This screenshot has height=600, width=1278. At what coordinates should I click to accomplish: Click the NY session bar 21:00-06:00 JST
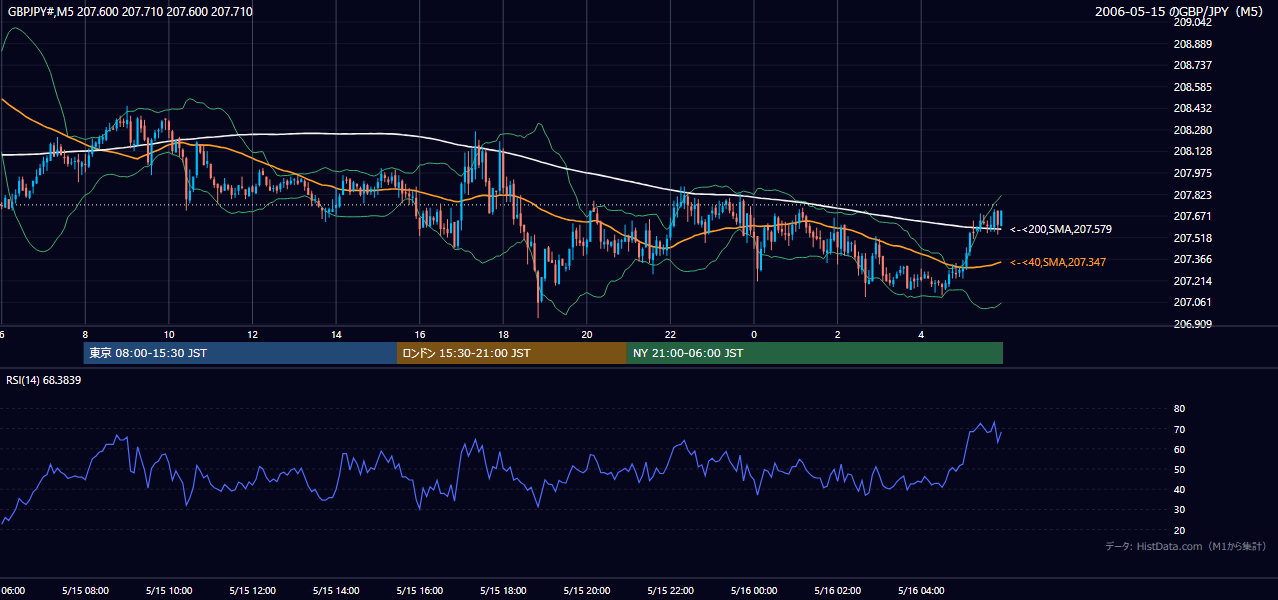click(815, 353)
